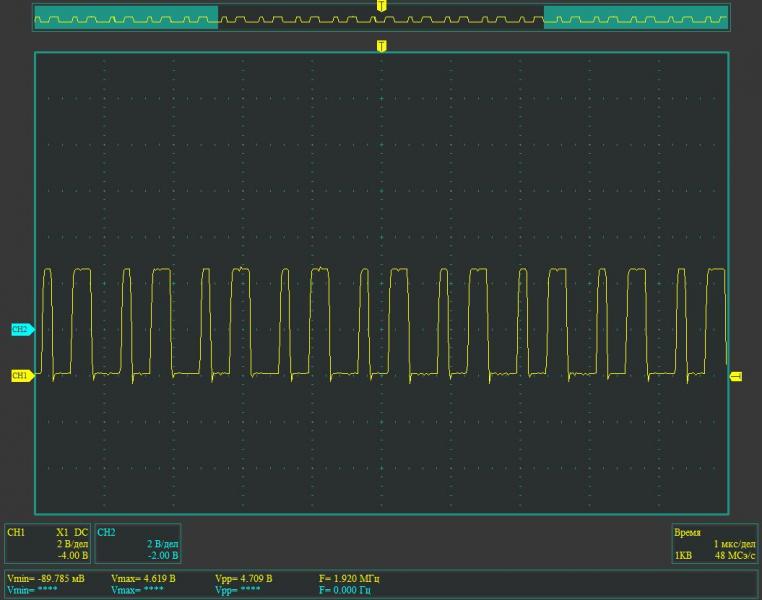This screenshot has height=600, width=762.
Task: Click the right teal region of overview strip
Action: tap(636, 17)
